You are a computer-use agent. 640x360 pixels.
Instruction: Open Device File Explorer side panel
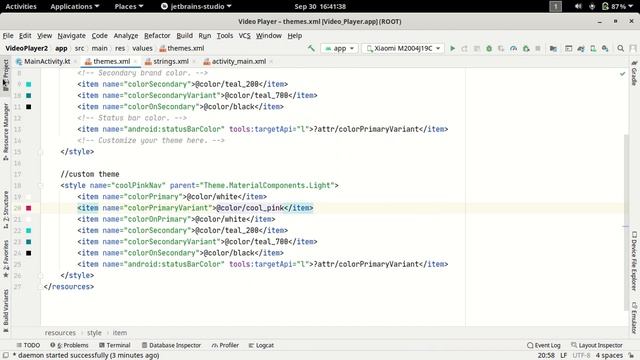pyautogui.click(x=634, y=261)
